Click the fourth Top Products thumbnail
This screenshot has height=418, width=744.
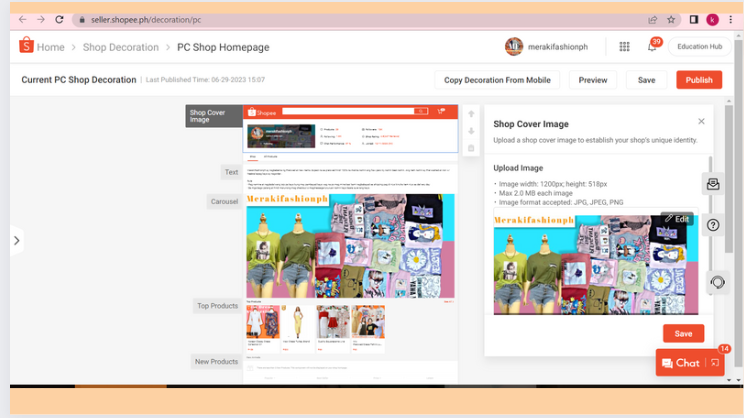coord(368,322)
